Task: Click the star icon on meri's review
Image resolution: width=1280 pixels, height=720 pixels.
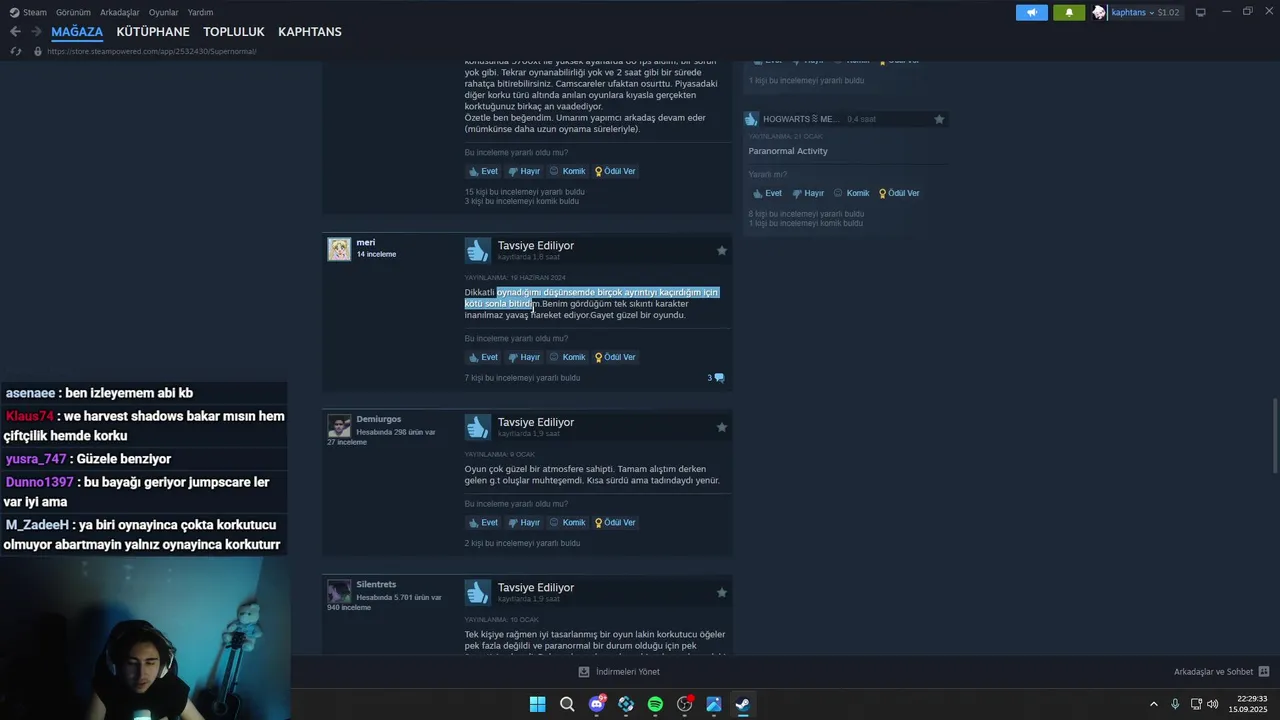Action: pyautogui.click(x=722, y=251)
